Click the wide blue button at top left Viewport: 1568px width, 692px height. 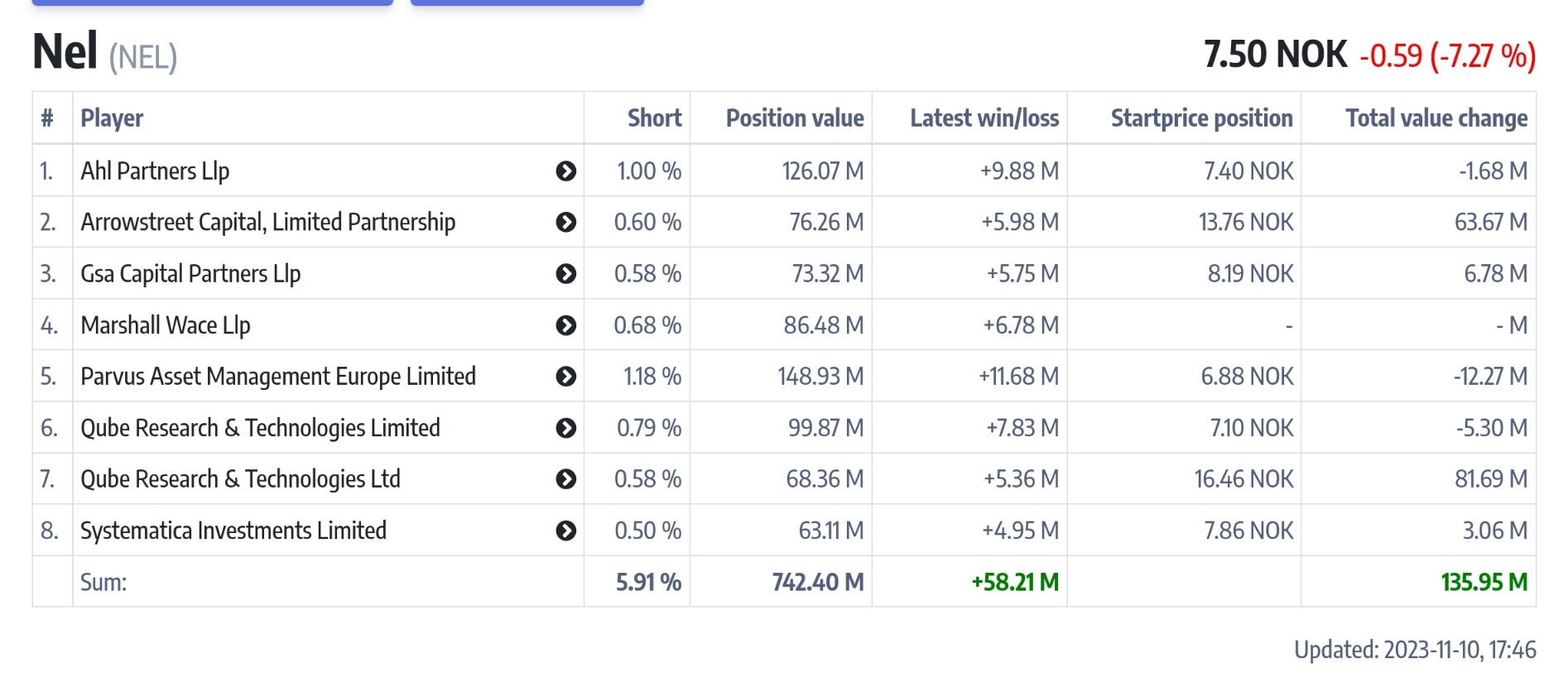[x=212, y=2]
